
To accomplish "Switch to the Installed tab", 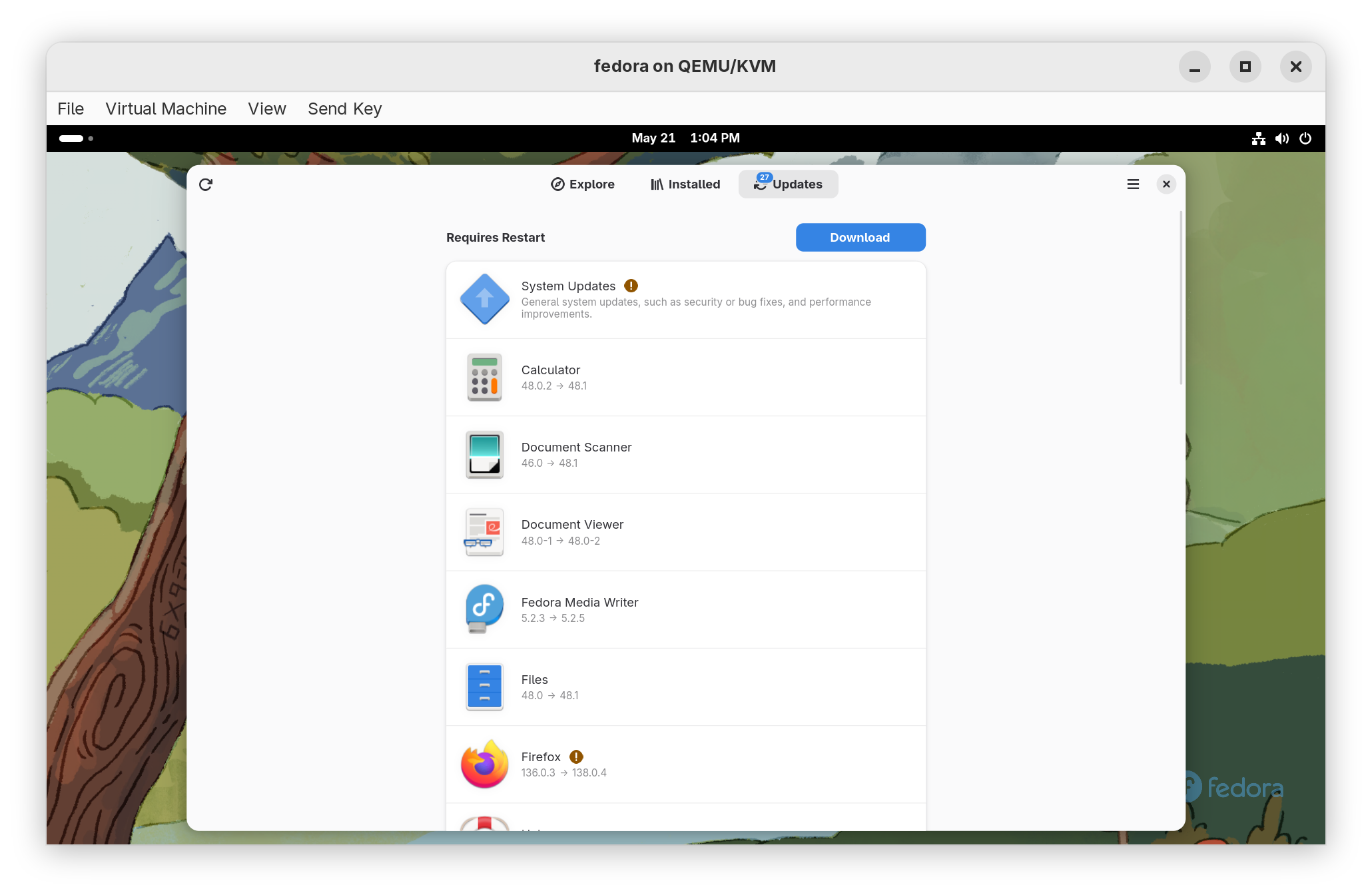I will point(685,184).
